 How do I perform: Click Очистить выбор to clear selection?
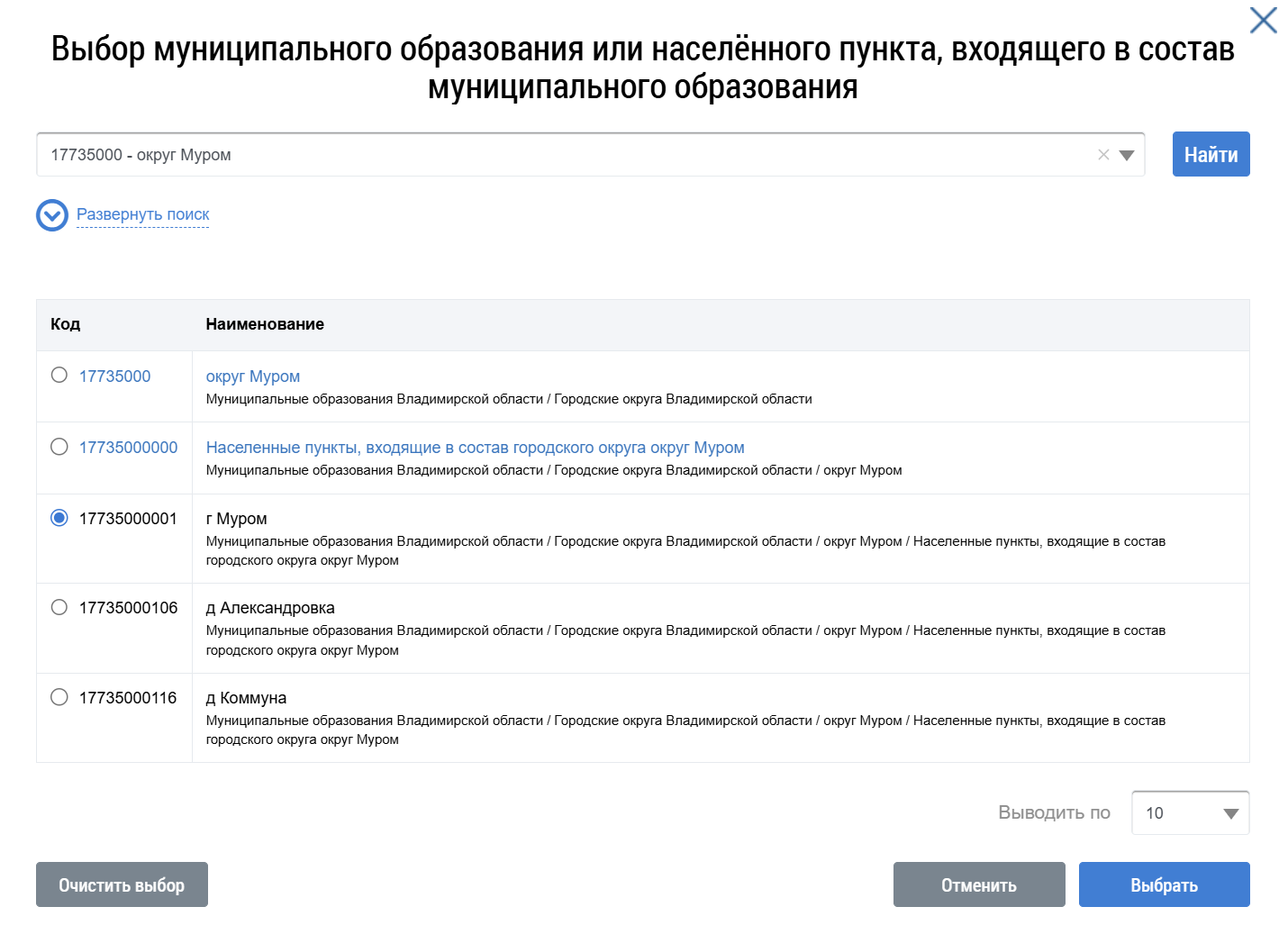122,884
